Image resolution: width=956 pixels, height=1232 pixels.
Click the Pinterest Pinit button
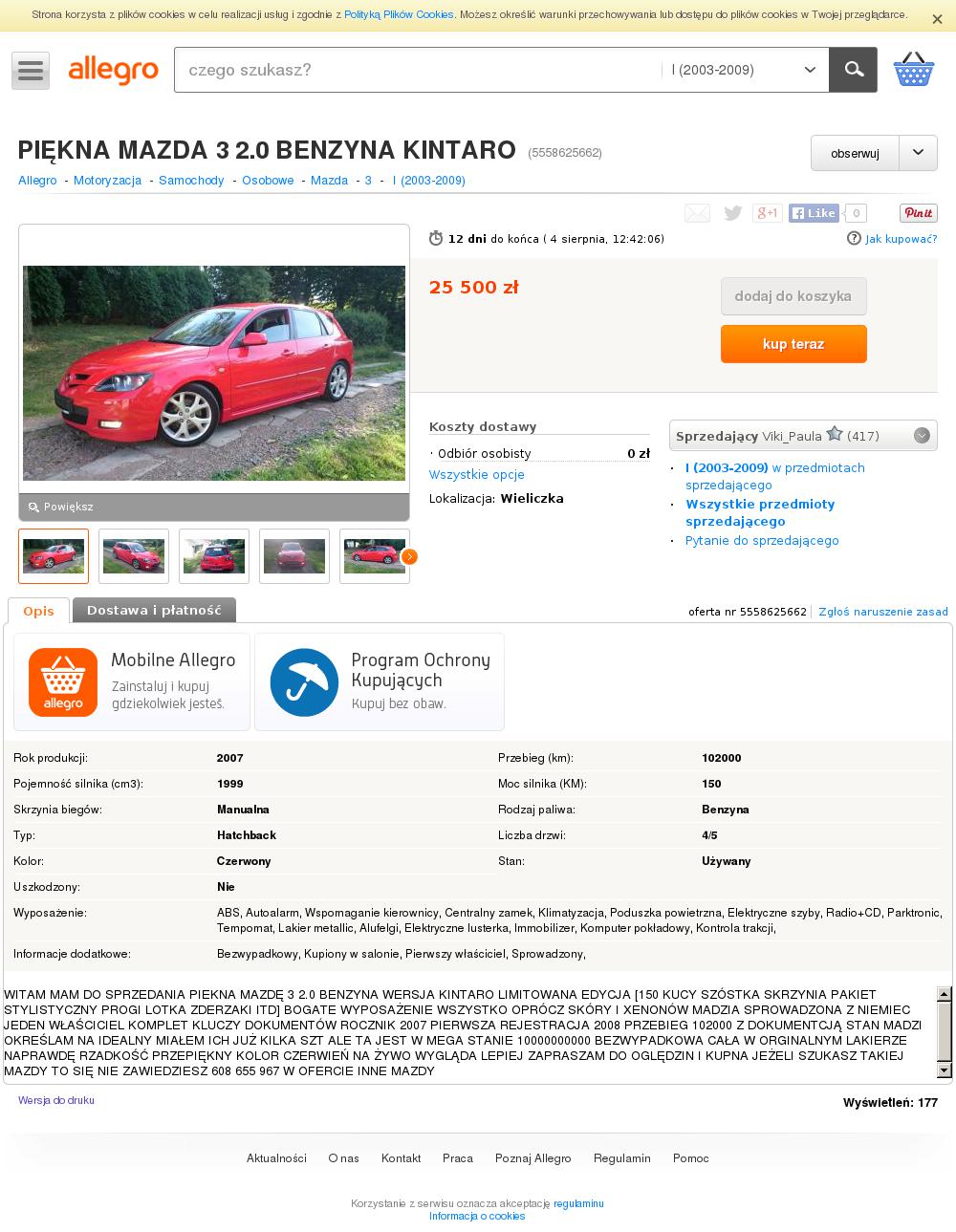pyautogui.click(x=918, y=213)
